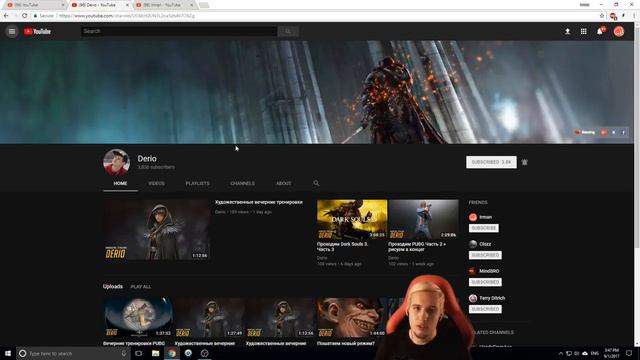Open the upload video icon
640x360 pixels.
(x=567, y=31)
